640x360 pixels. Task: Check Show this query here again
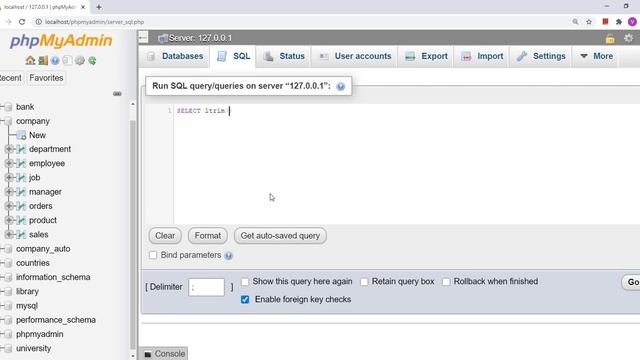point(245,282)
